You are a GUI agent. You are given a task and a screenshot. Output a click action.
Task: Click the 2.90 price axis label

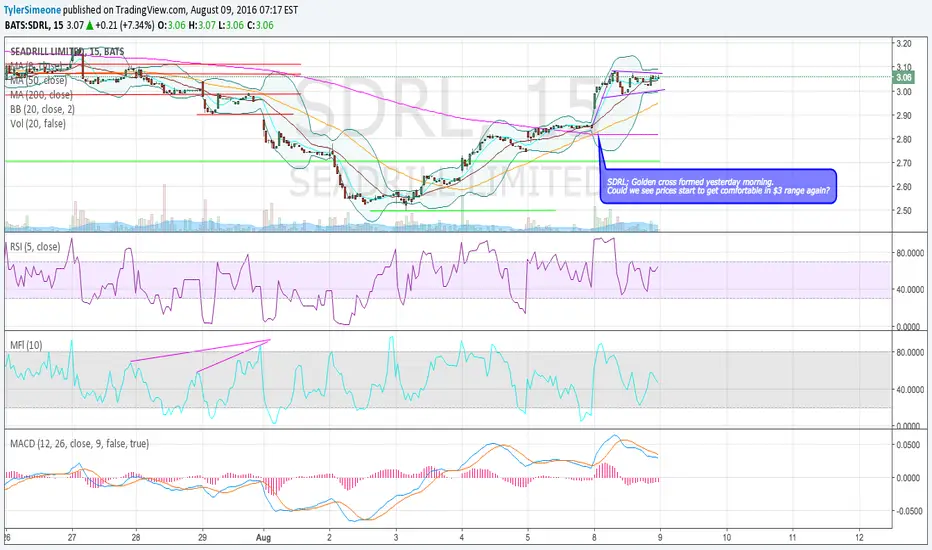click(903, 115)
